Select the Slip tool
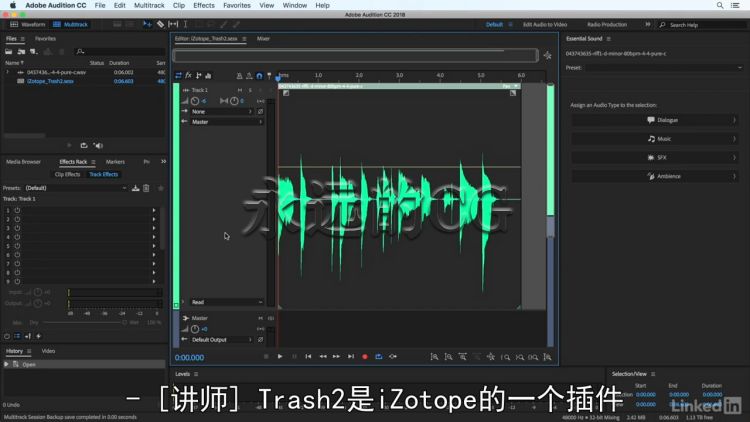 point(173,24)
